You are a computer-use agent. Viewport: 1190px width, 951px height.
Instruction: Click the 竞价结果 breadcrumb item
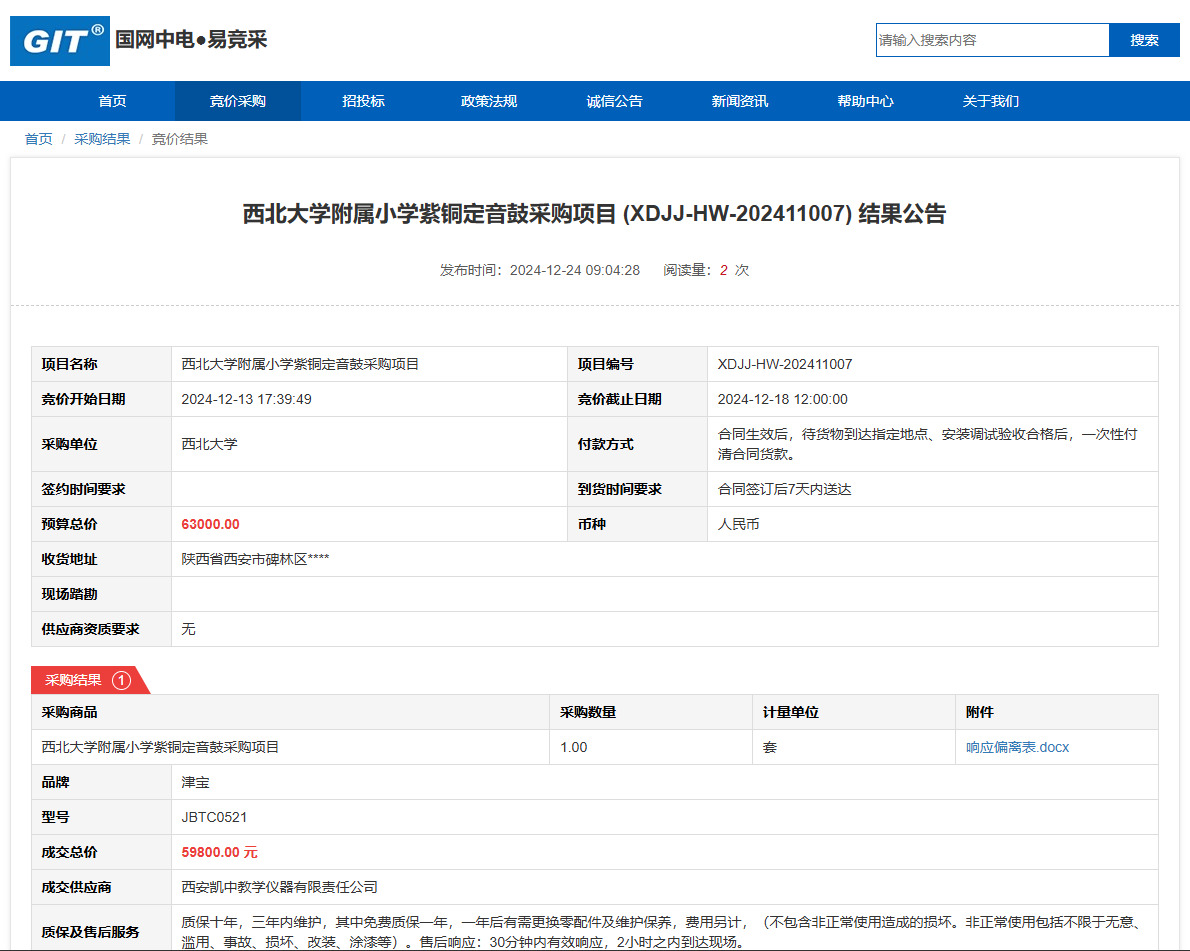pyautogui.click(x=180, y=139)
